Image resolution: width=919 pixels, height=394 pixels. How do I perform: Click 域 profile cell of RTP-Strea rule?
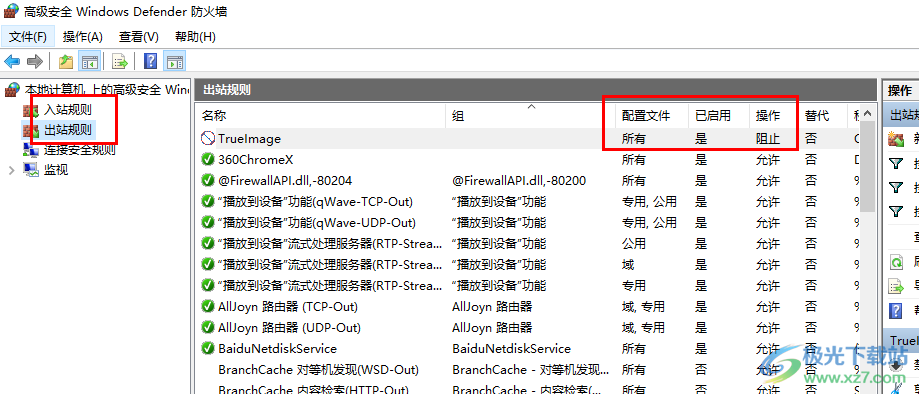[628, 264]
